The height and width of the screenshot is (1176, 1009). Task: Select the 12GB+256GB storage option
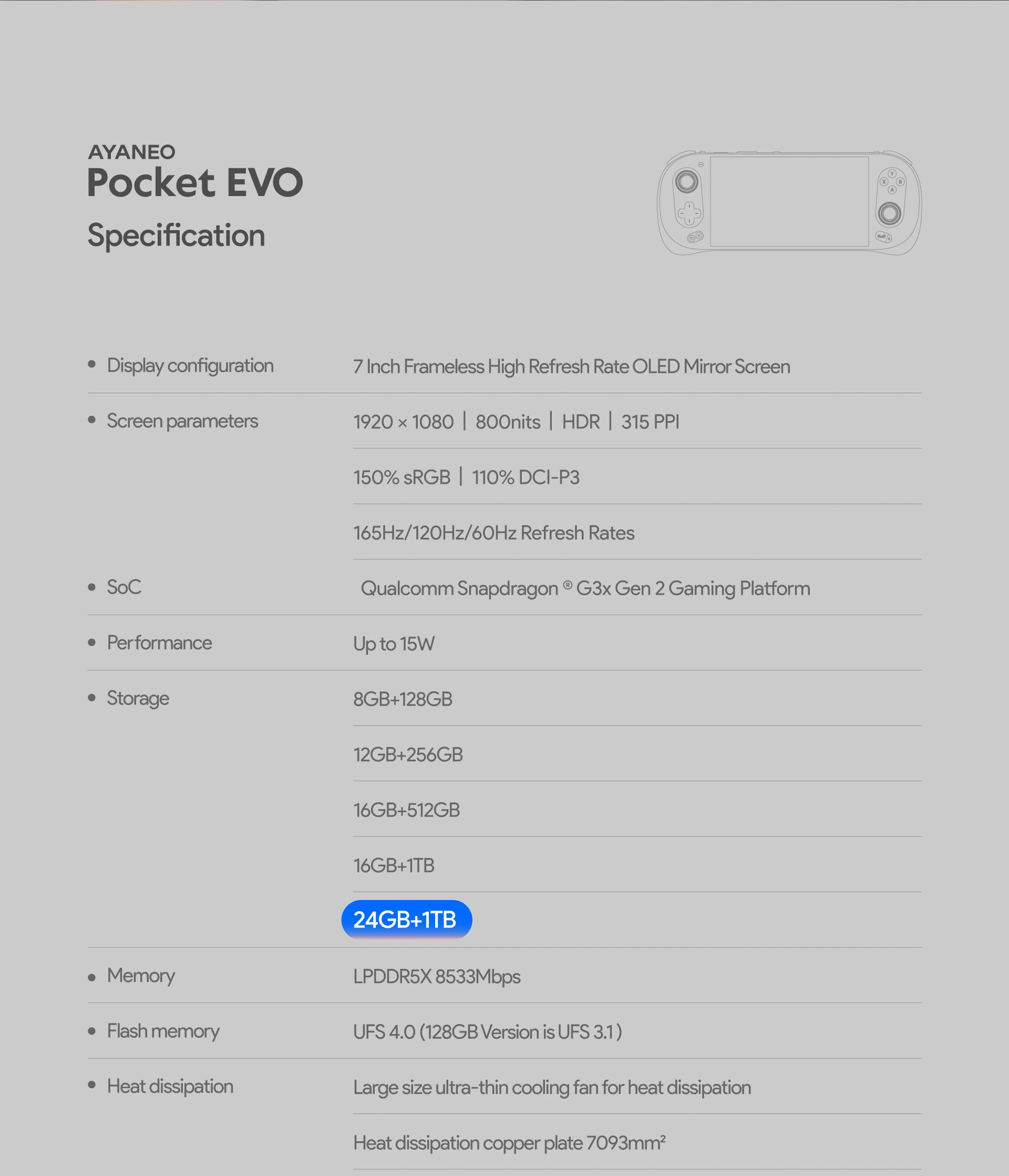pos(408,754)
